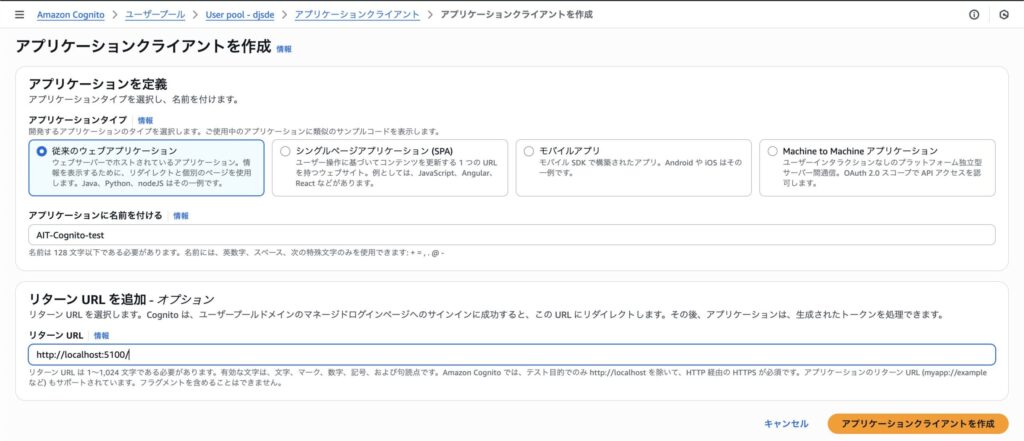Open the hamburger navigation menu
Screen dimensions: 1024x441
tap(20, 14)
